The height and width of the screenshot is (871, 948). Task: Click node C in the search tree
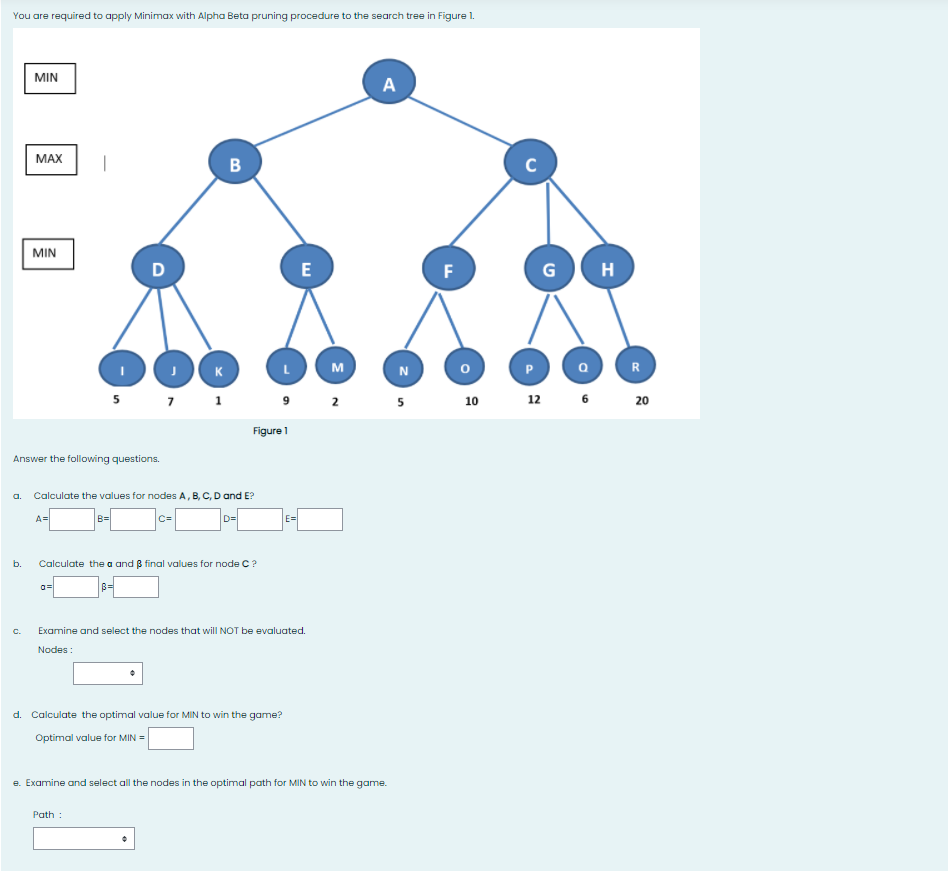[530, 162]
